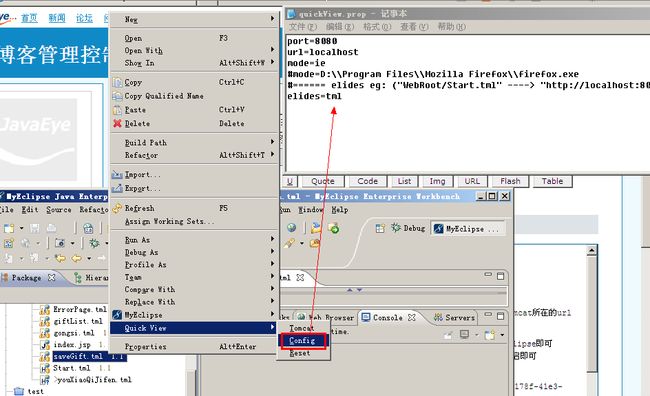Switch to the Web Browser tab
Image resolution: width=650 pixels, height=396 pixels.
point(326,318)
